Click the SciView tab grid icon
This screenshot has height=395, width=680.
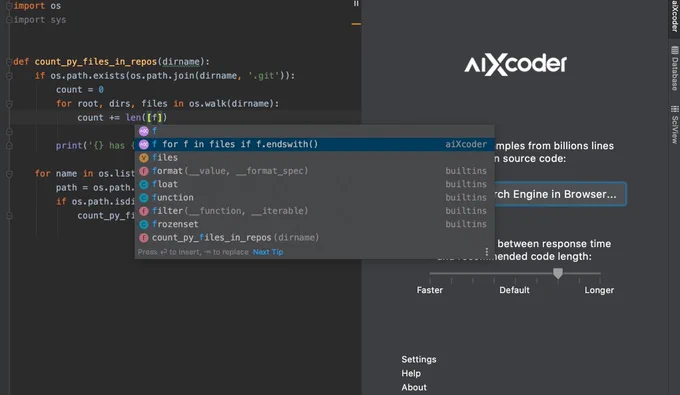point(674,109)
